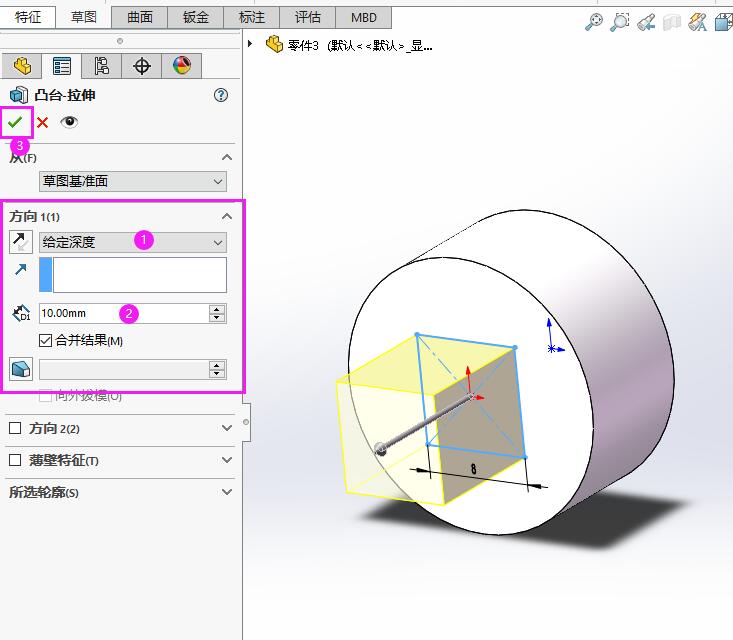Open the 草图基准面 start condition dropdown

click(133, 181)
